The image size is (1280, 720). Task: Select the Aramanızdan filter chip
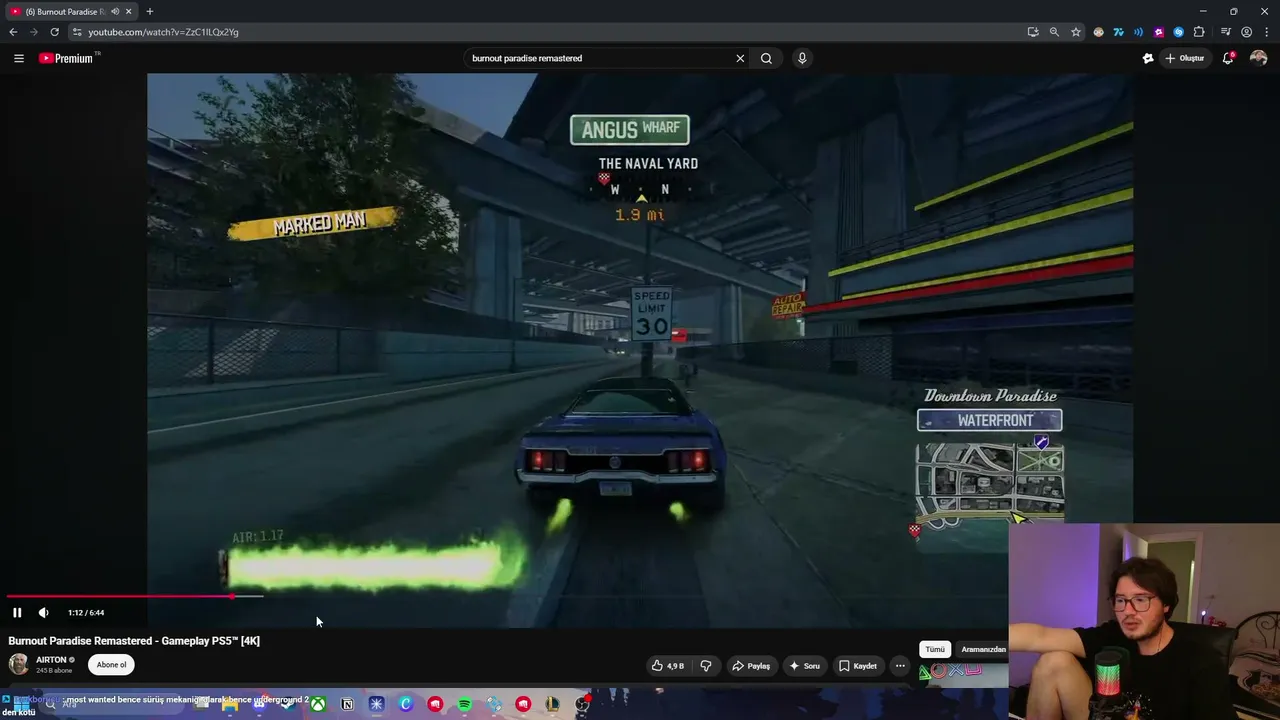(983, 649)
